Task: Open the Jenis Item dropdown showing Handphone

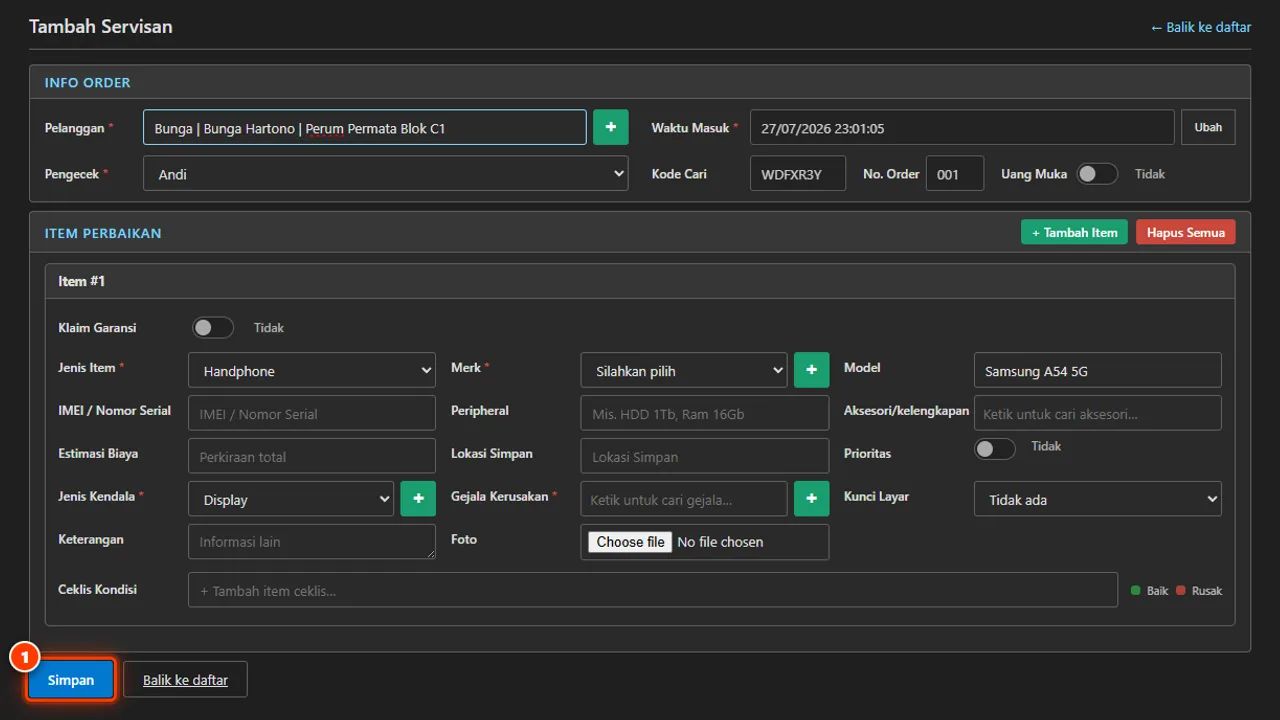Action: [312, 370]
